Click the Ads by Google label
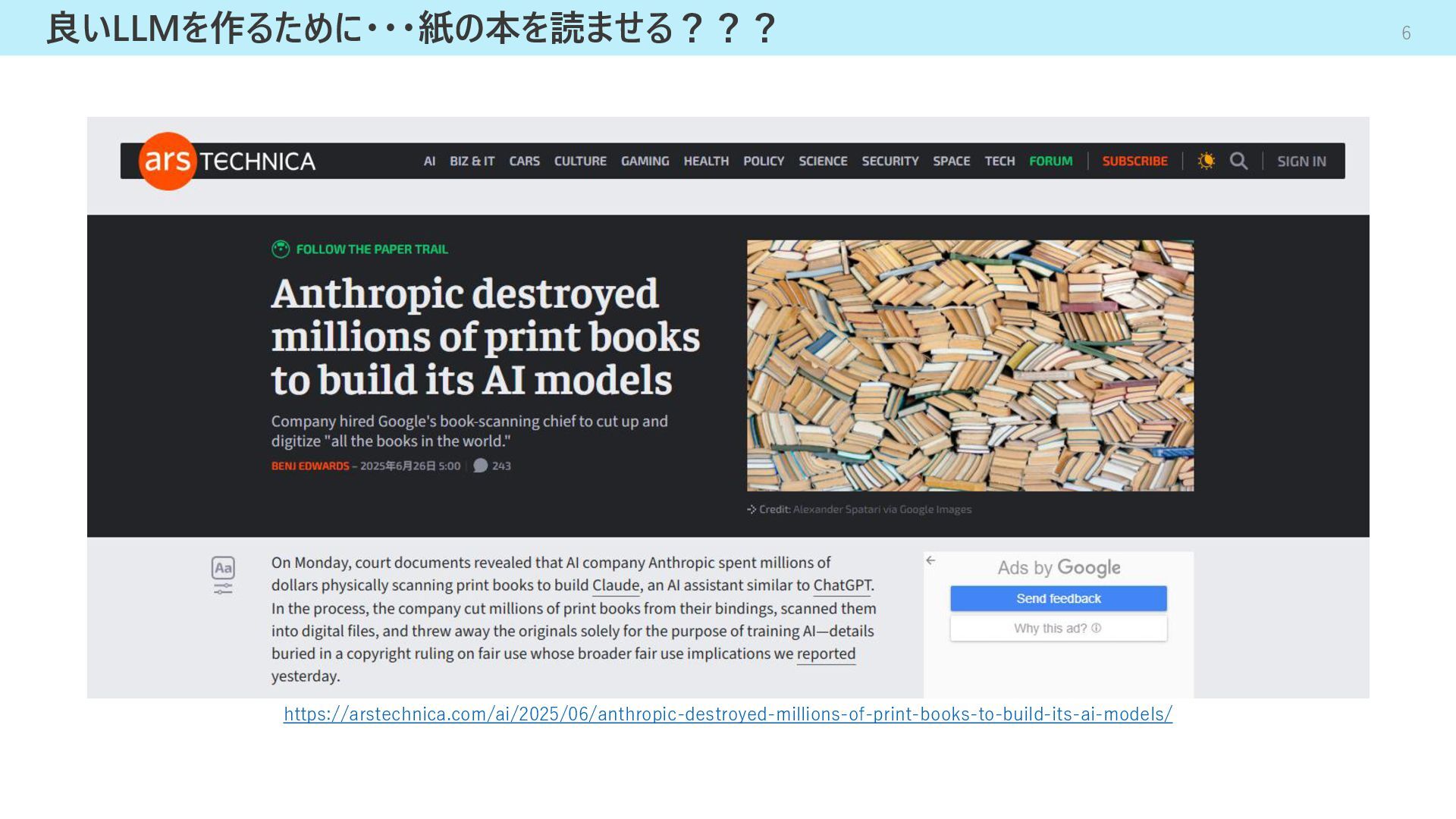This screenshot has width=1456, height=819. (1059, 568)
